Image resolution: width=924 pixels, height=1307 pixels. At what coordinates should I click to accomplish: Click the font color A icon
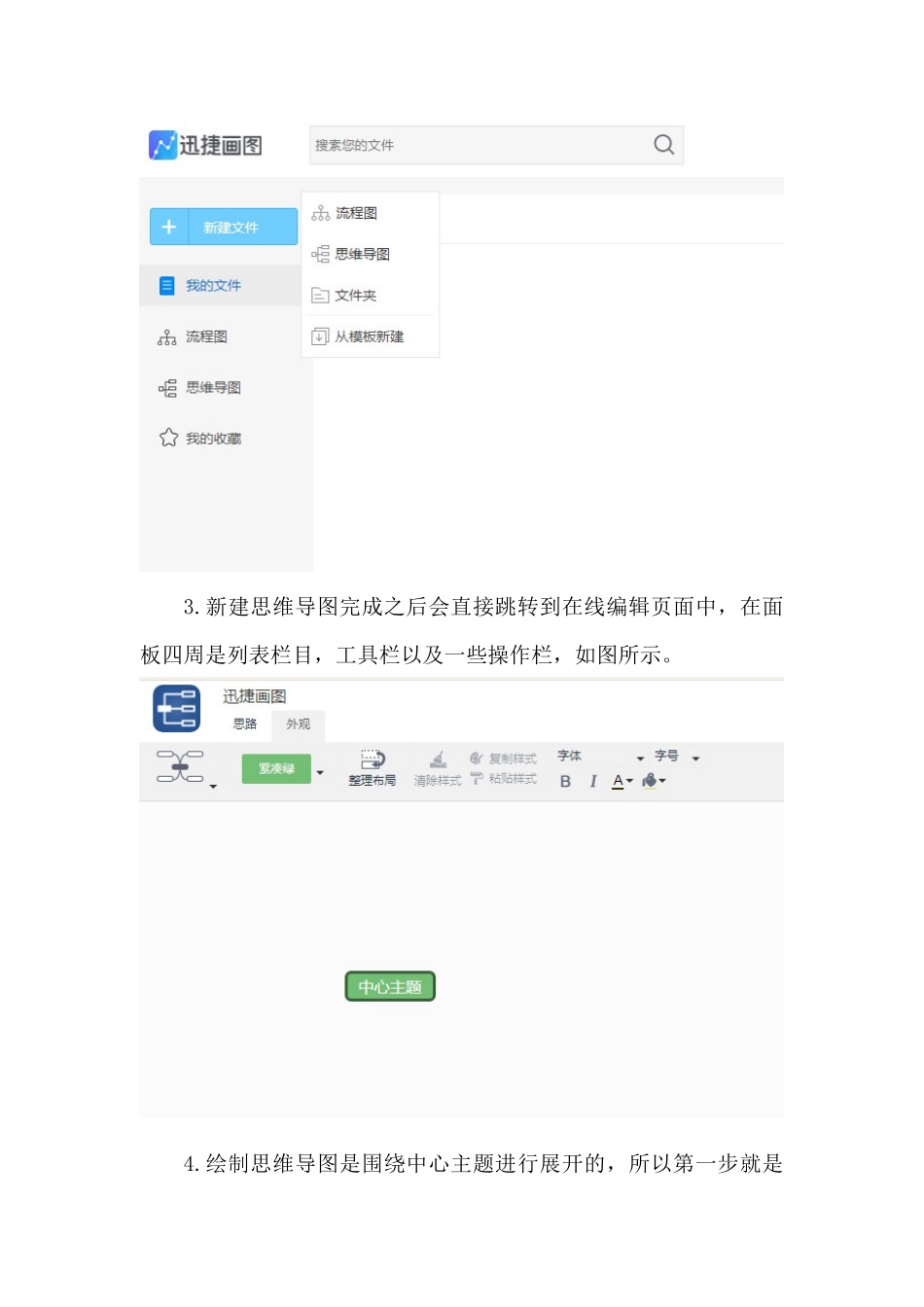tap(618, 781)
